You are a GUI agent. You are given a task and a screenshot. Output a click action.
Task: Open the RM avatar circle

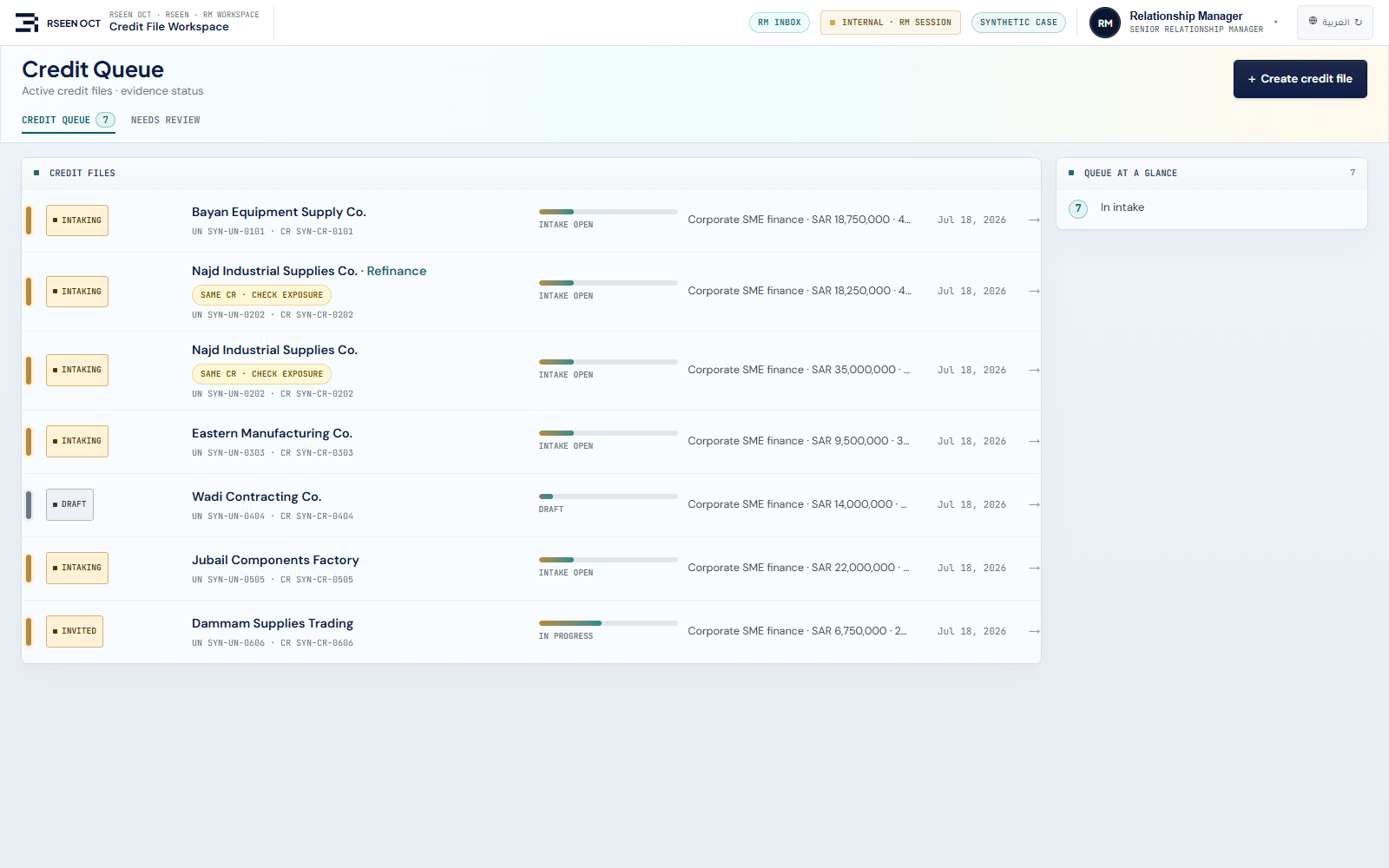pos(1104,23)
